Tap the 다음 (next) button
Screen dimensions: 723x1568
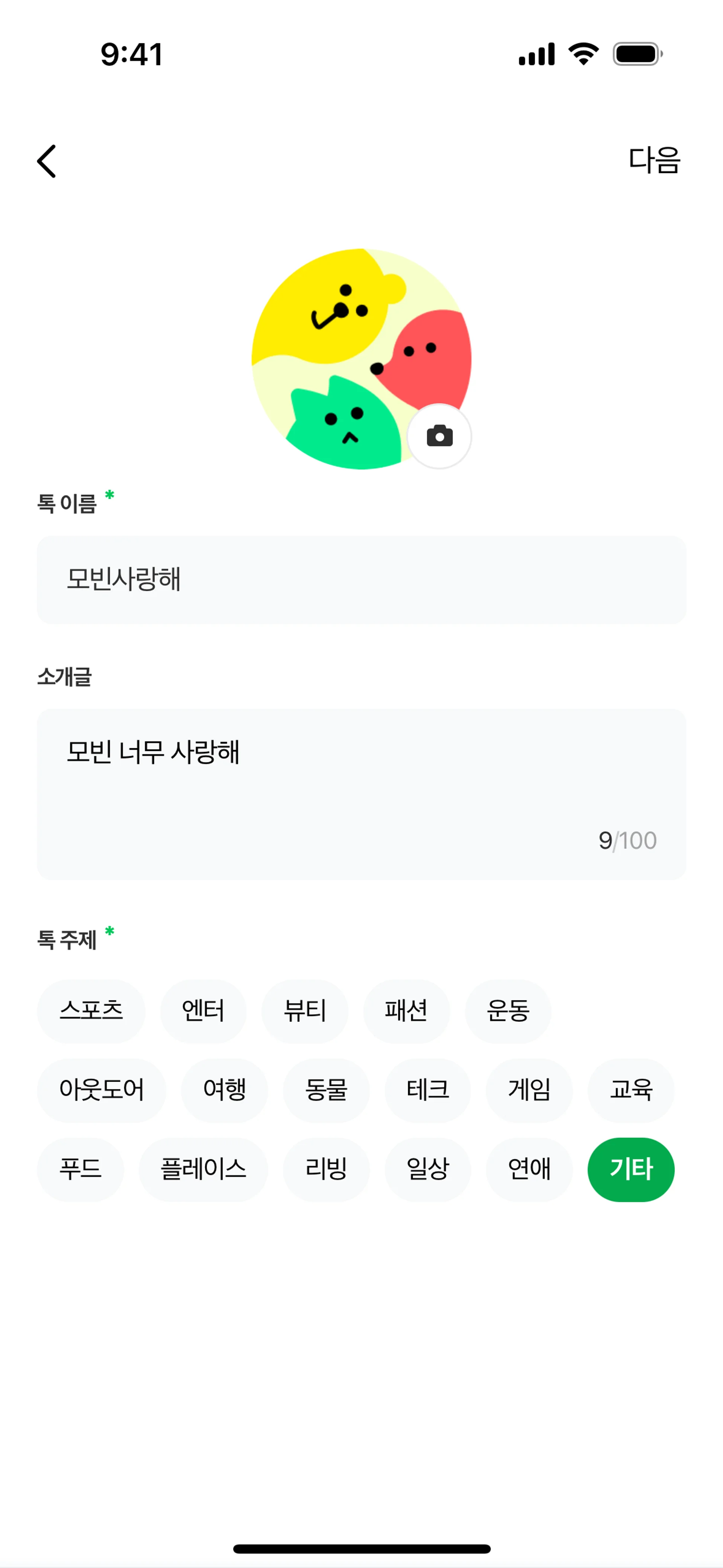654,161
